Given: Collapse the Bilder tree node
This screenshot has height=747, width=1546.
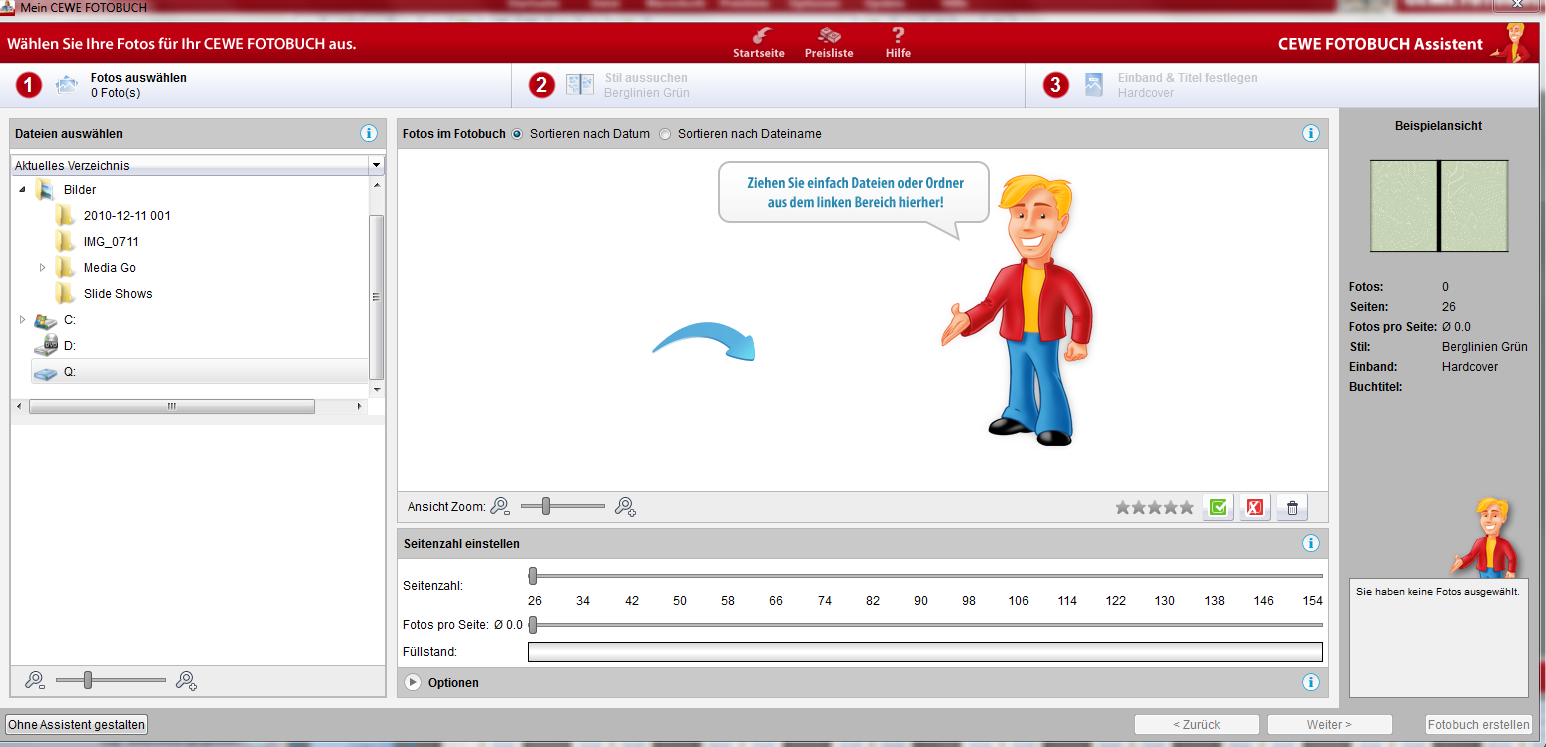Looking at the screenshot, I should 22,189.
